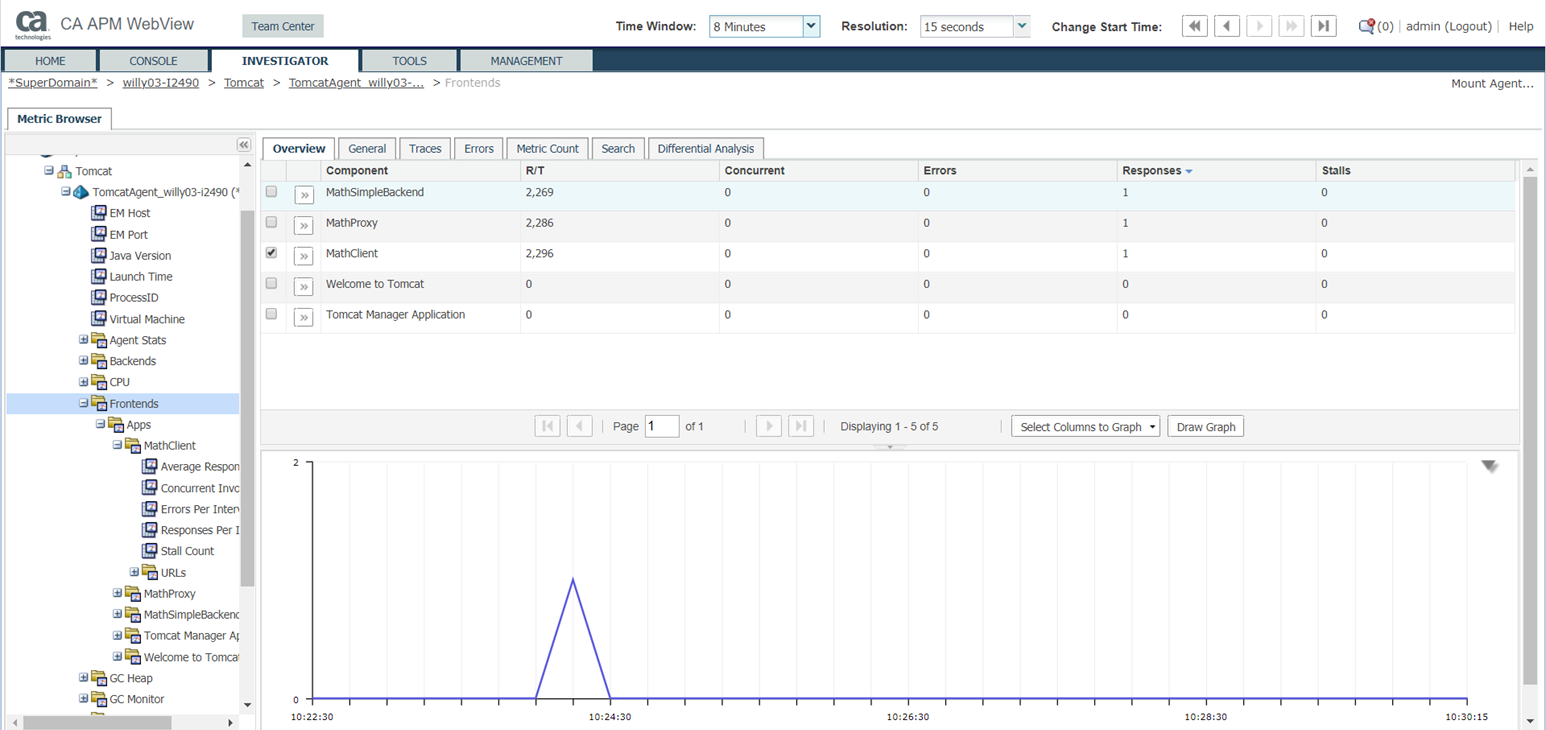Expand the GC Heap tree node
This screenshot has width=1546, height=730.
click(x=84, y=678)
